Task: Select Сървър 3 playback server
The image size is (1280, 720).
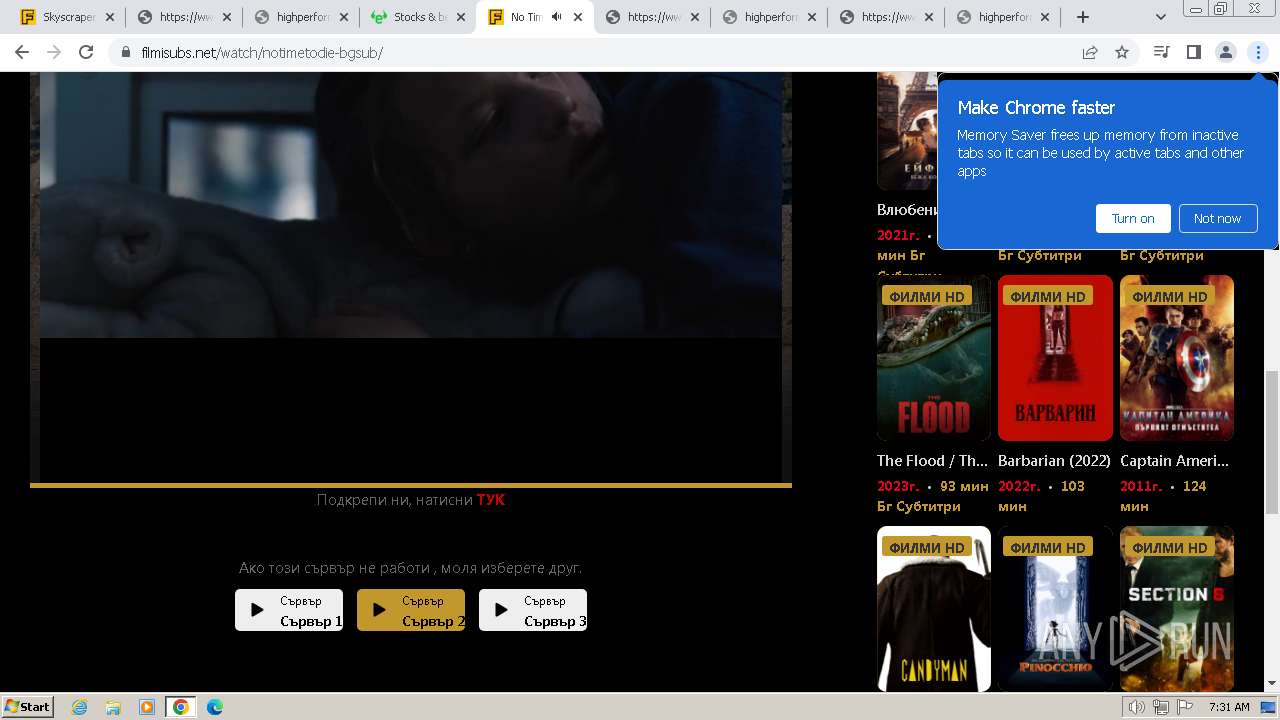Action: (533, 610)
